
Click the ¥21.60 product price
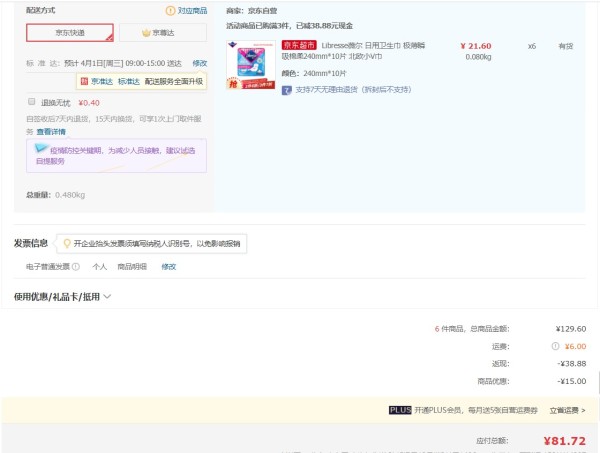point(476,46)
